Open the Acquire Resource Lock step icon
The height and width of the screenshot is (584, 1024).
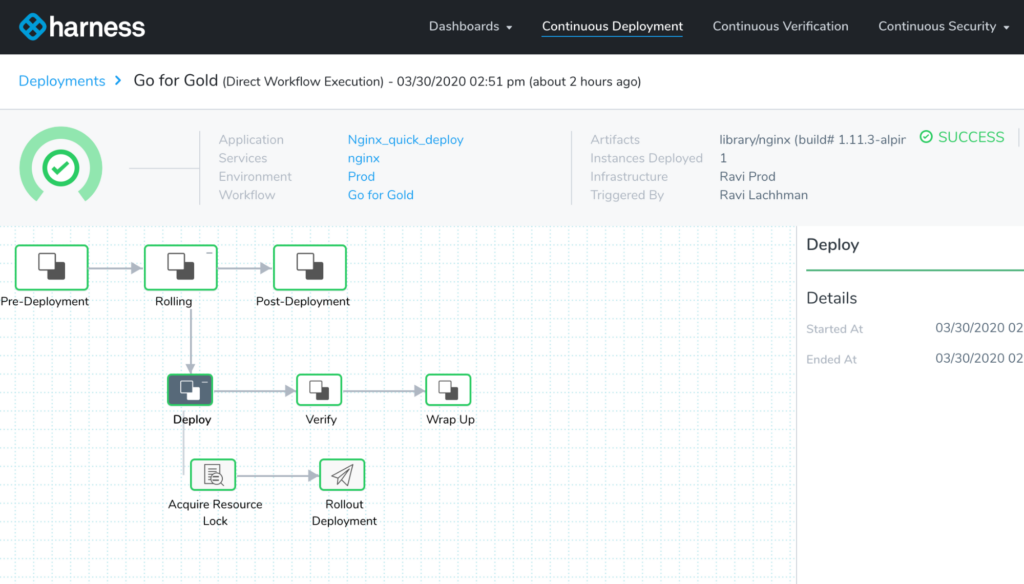213,475
